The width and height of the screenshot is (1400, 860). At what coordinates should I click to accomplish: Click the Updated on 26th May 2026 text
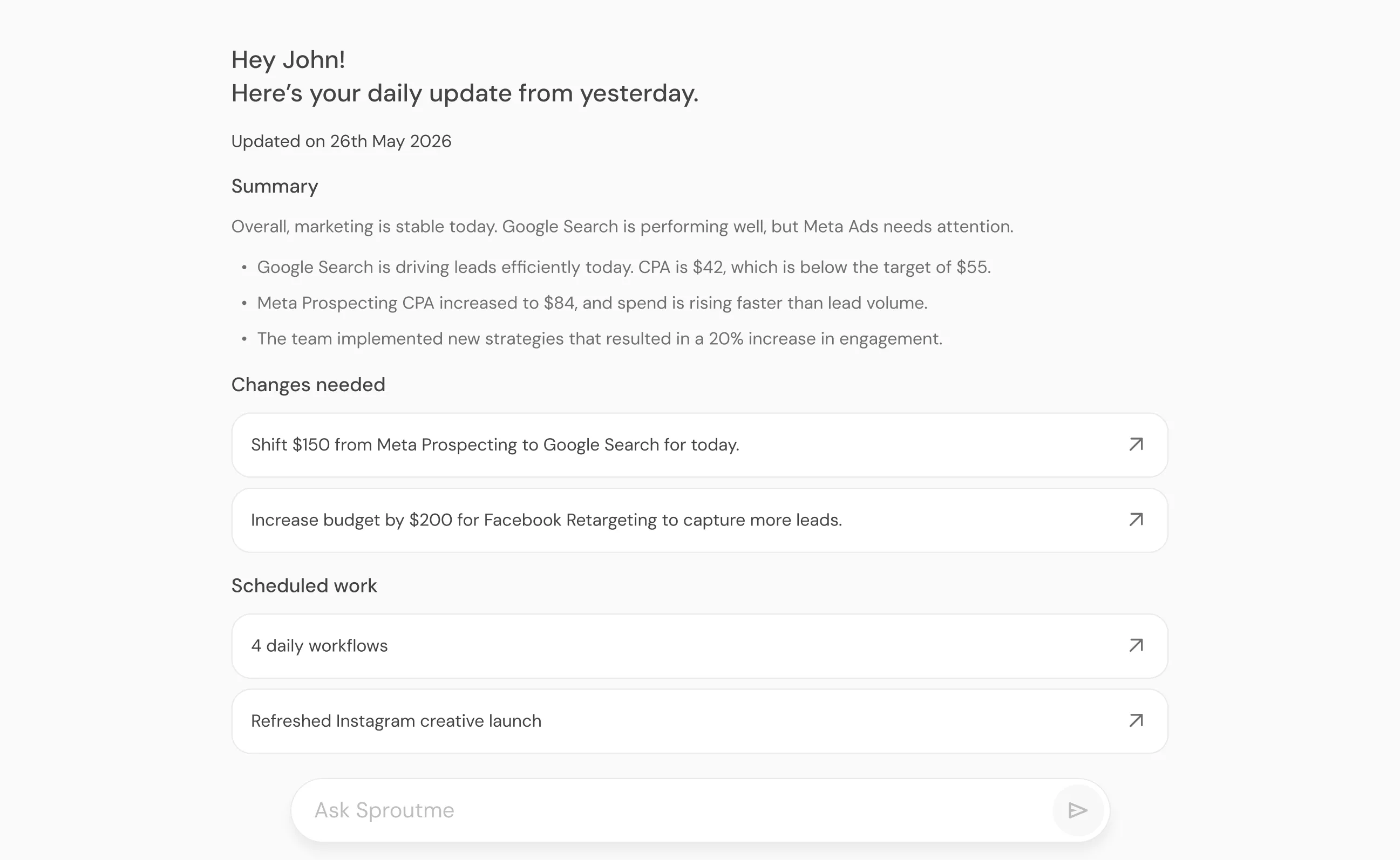coord(341,141)
